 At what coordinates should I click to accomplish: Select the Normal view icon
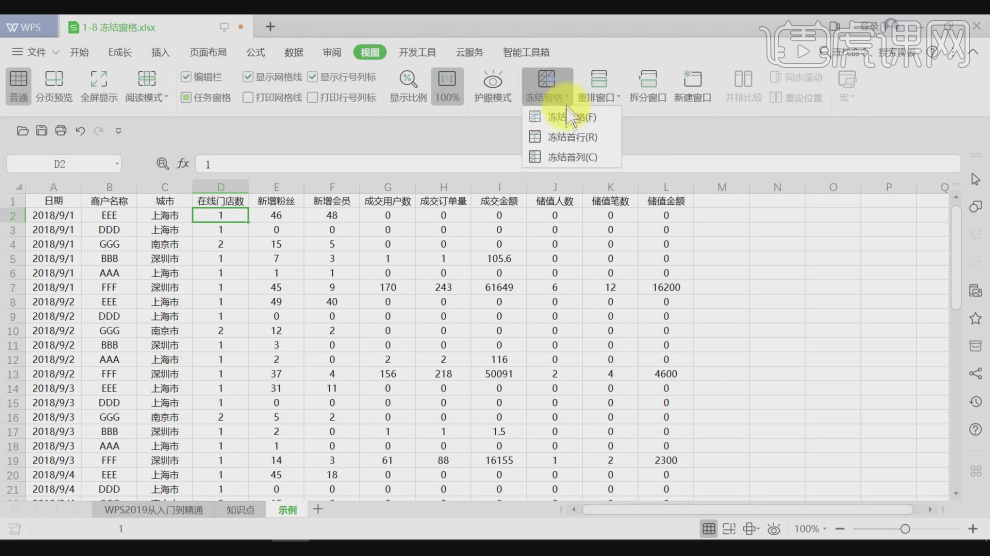click(18, 86)
